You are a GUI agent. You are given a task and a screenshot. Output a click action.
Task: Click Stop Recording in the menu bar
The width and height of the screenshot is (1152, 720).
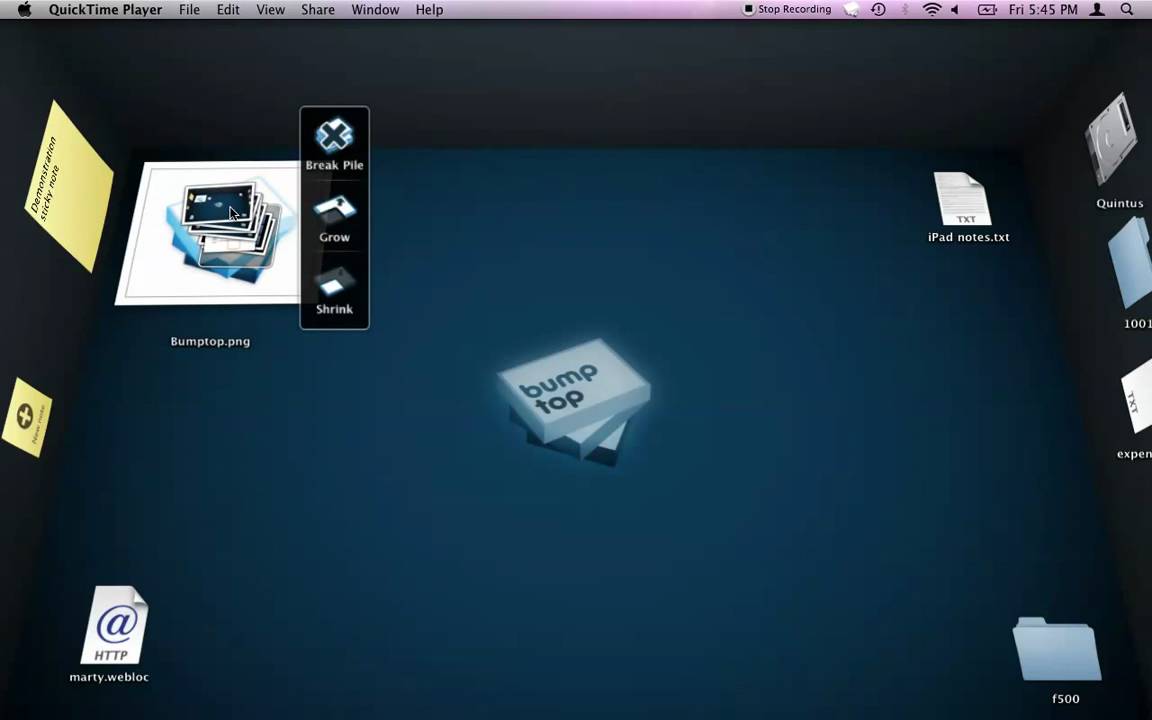[x=787, y=10]
